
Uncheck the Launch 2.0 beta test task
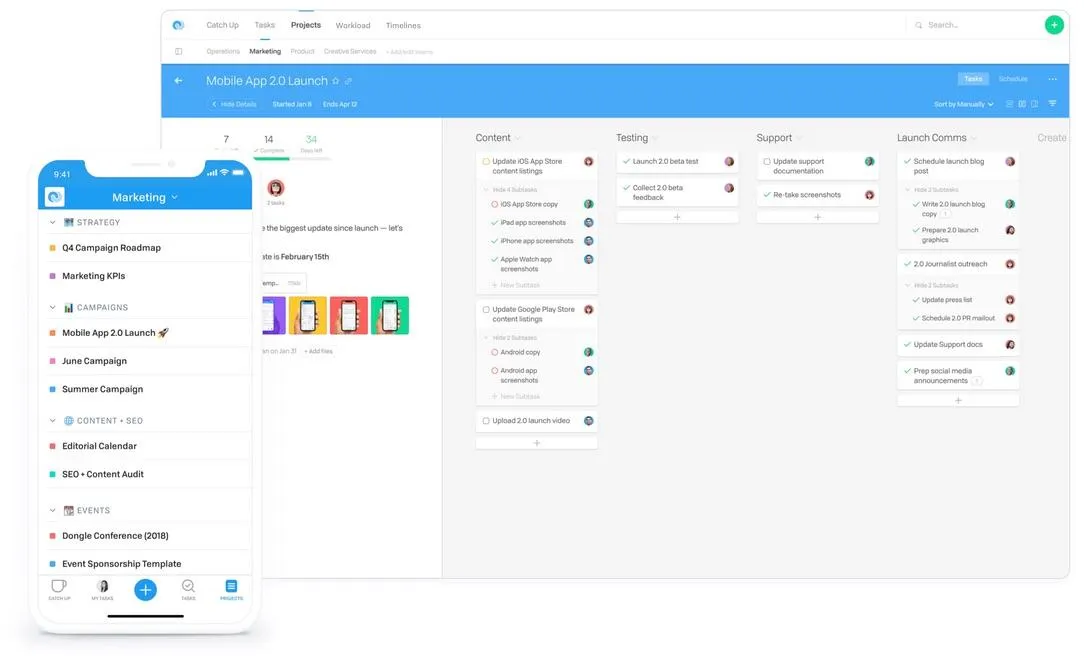[x=626, y=161]
